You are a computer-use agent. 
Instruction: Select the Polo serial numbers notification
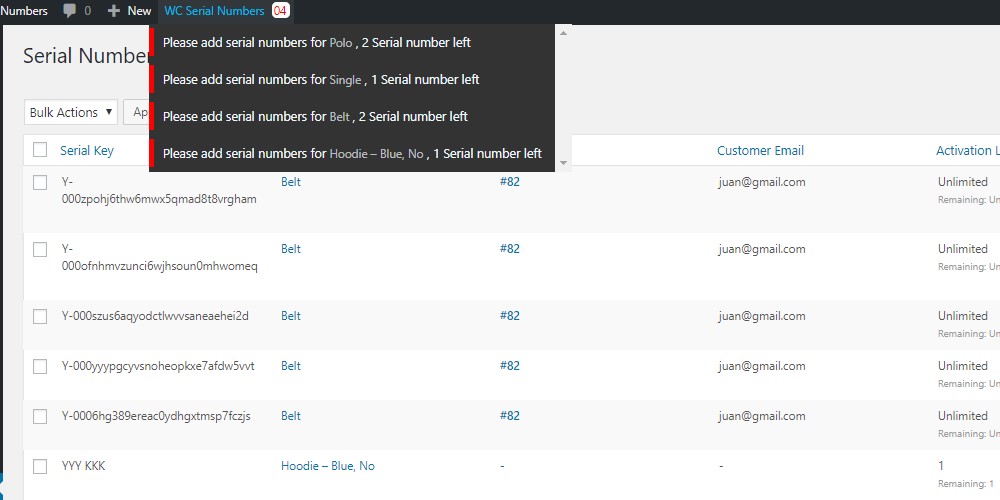[x=316, y=43]
